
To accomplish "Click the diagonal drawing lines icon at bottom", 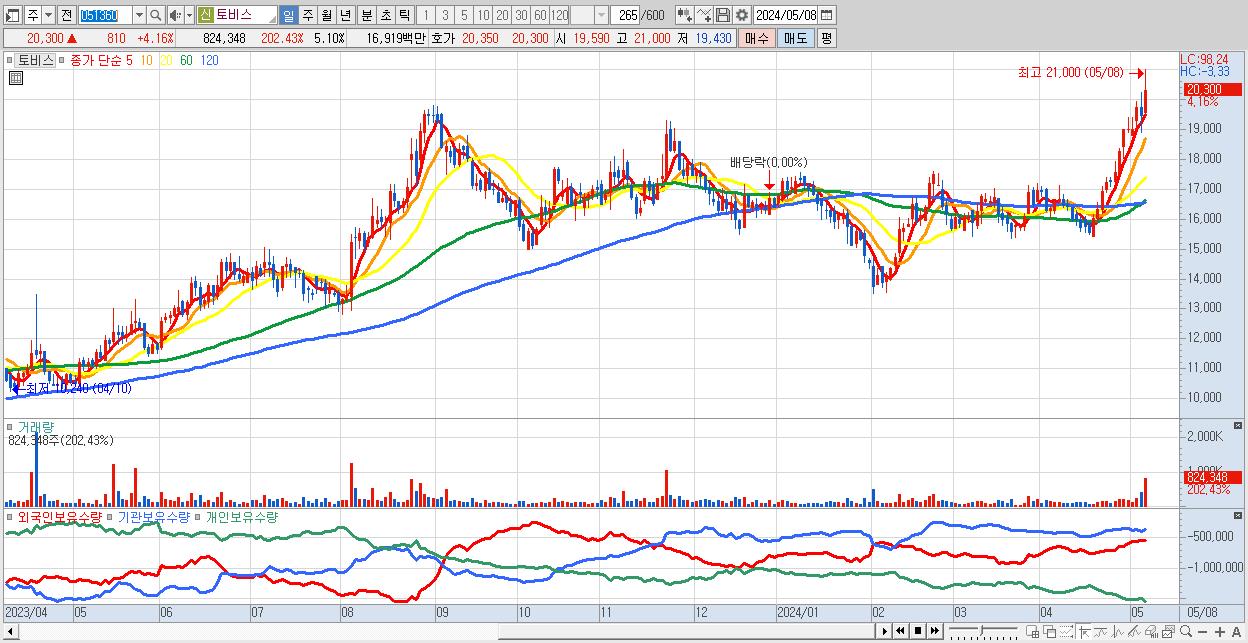I will click(x=1133, y=632).
